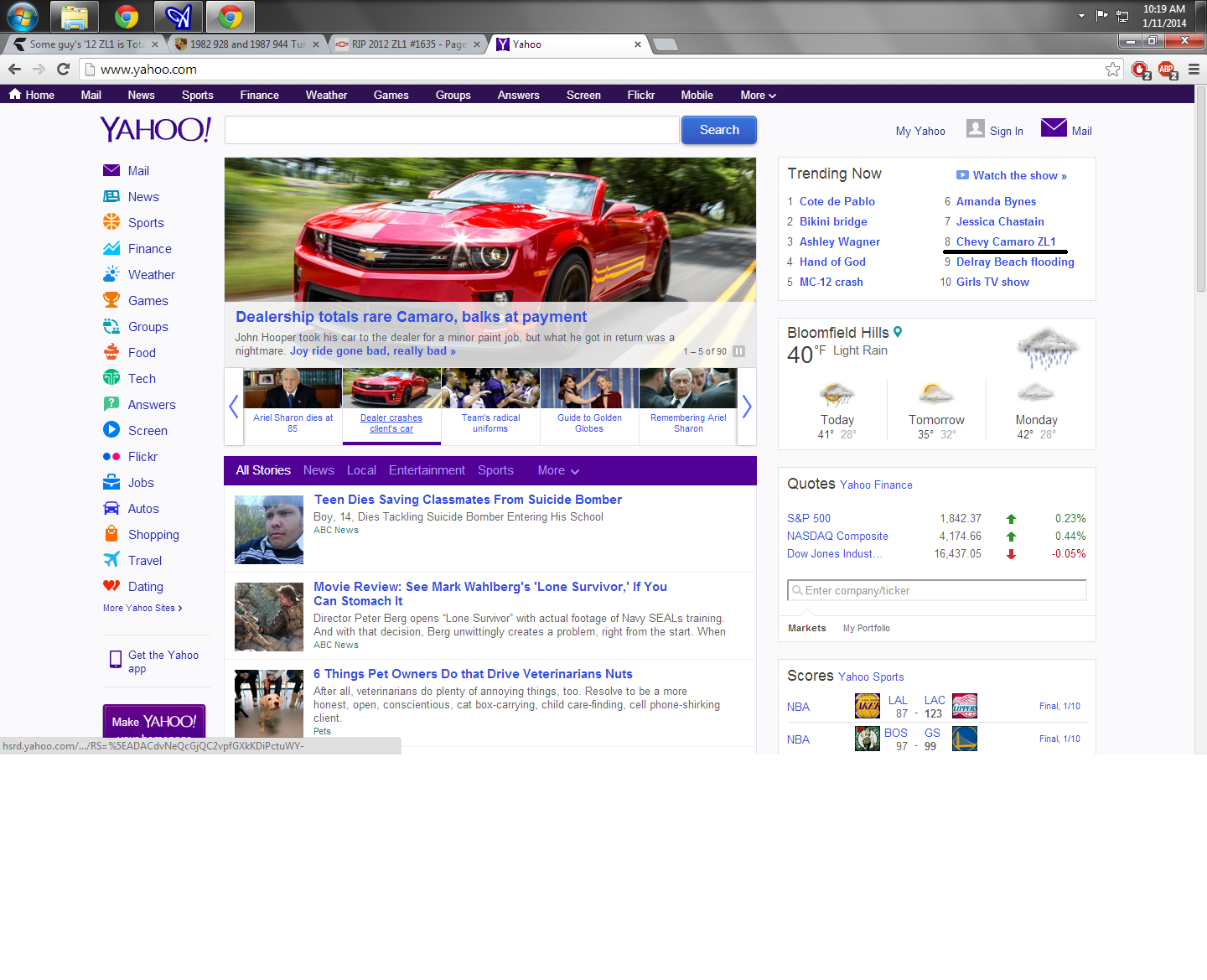This screenshot has height=980, width=1207.
Task: Open Weather in the purple top navigation bar
Action: point(326,96)
